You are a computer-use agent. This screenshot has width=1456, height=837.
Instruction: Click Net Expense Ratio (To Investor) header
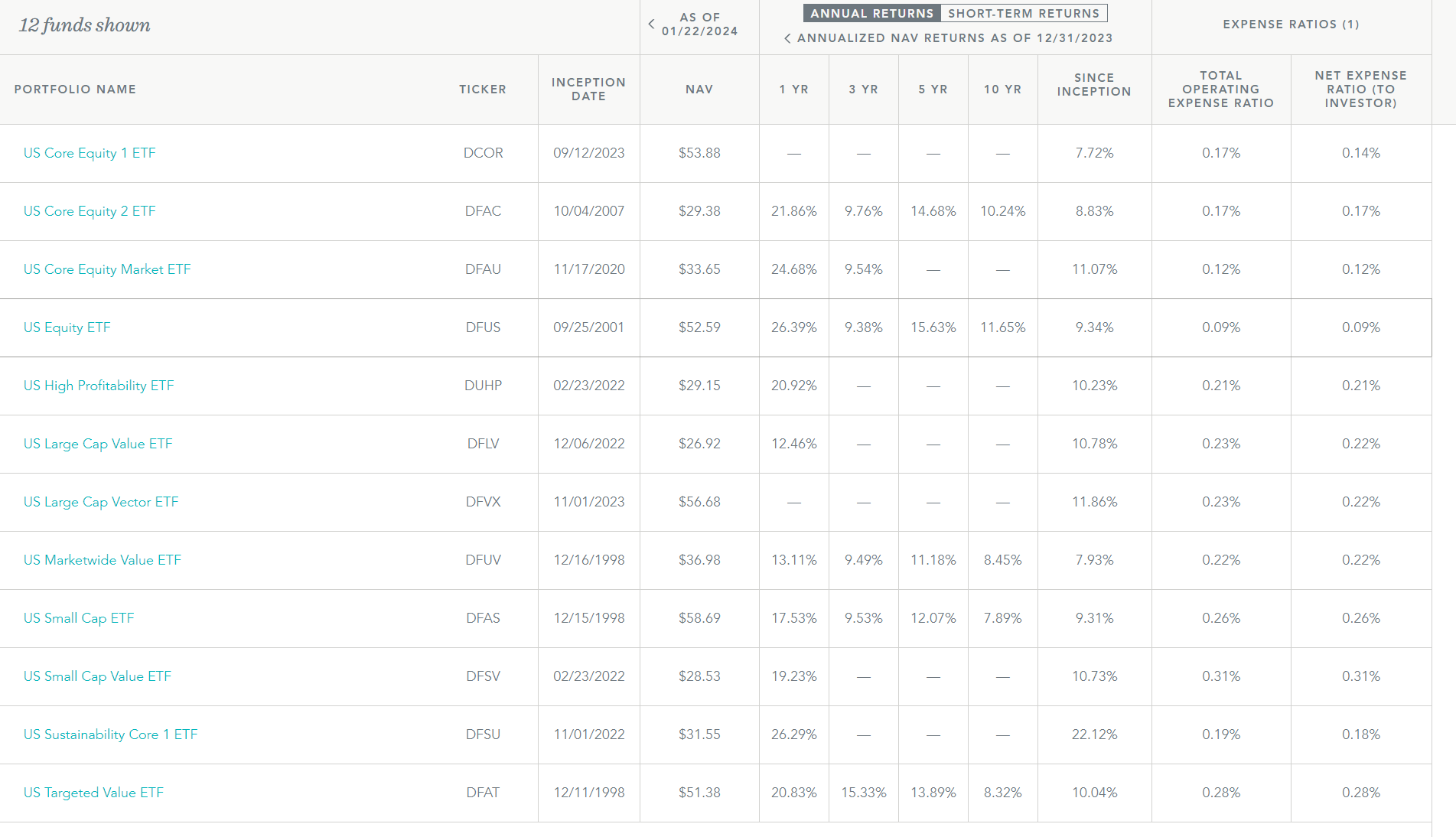point(1361,90)
